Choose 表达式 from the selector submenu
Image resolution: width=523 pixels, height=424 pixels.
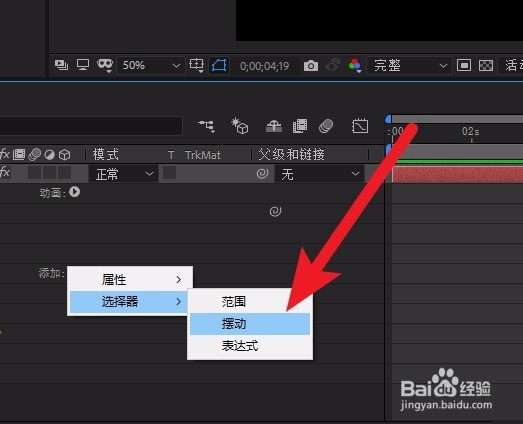[x=250, y=346]
